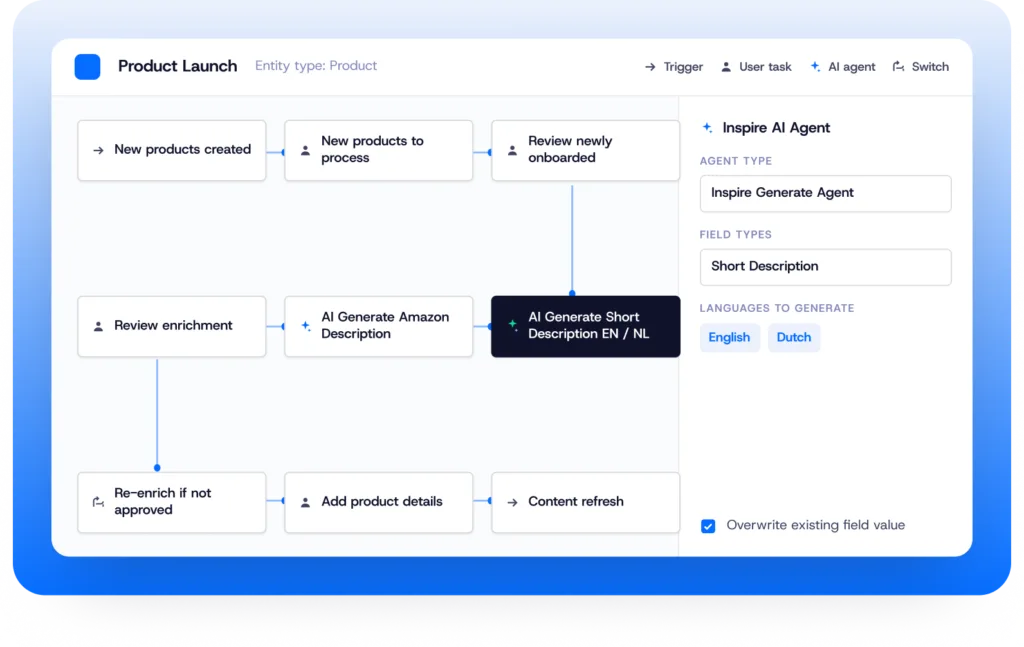Click the AGENT TYPE label
Viewport: 1024px width, 647px height.
pos(736,161)
